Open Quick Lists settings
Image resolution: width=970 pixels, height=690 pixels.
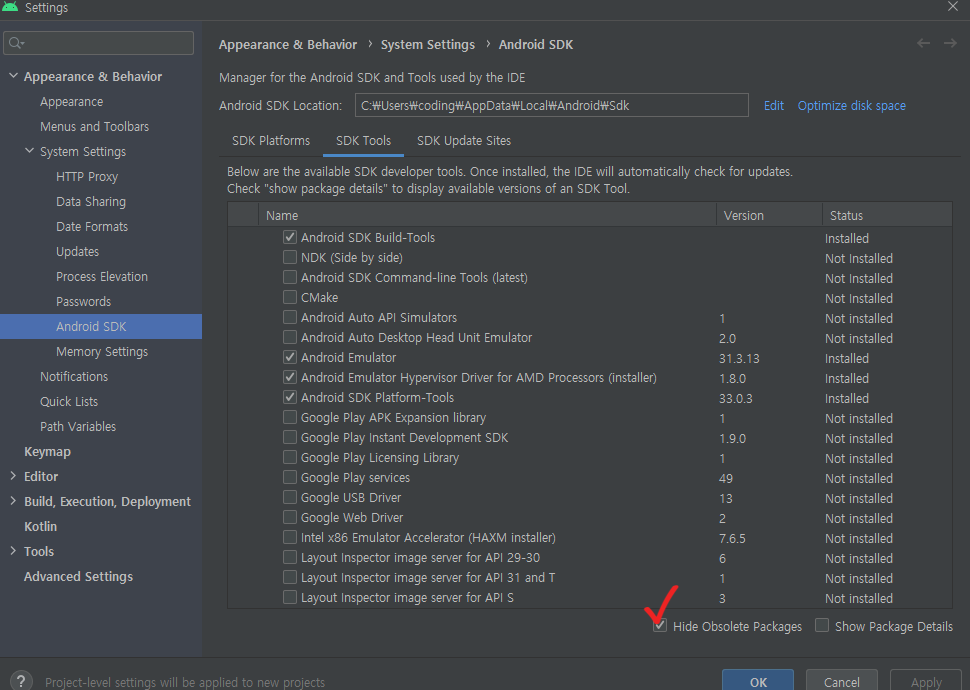point(69,401)
